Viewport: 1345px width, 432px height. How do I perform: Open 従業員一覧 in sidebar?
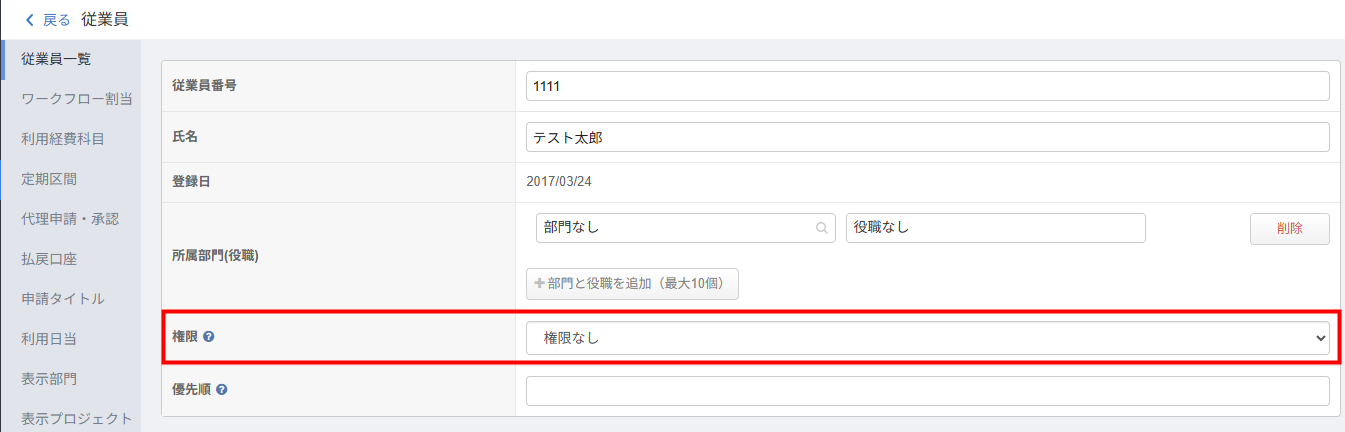[x=56, y=59]
